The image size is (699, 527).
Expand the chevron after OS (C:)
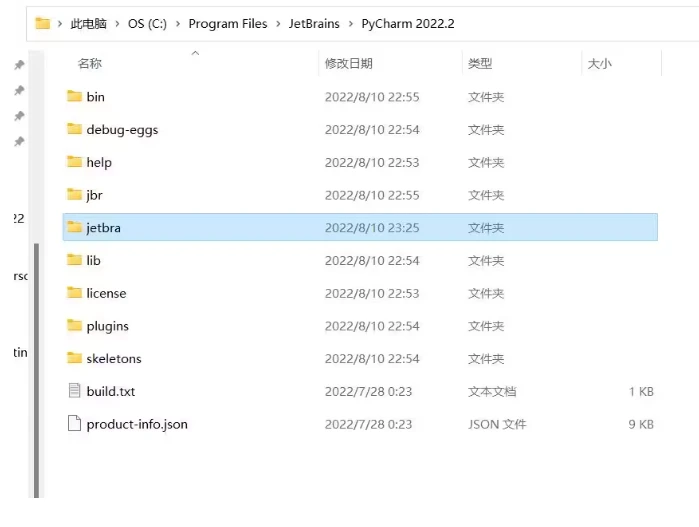click(178, 24)
